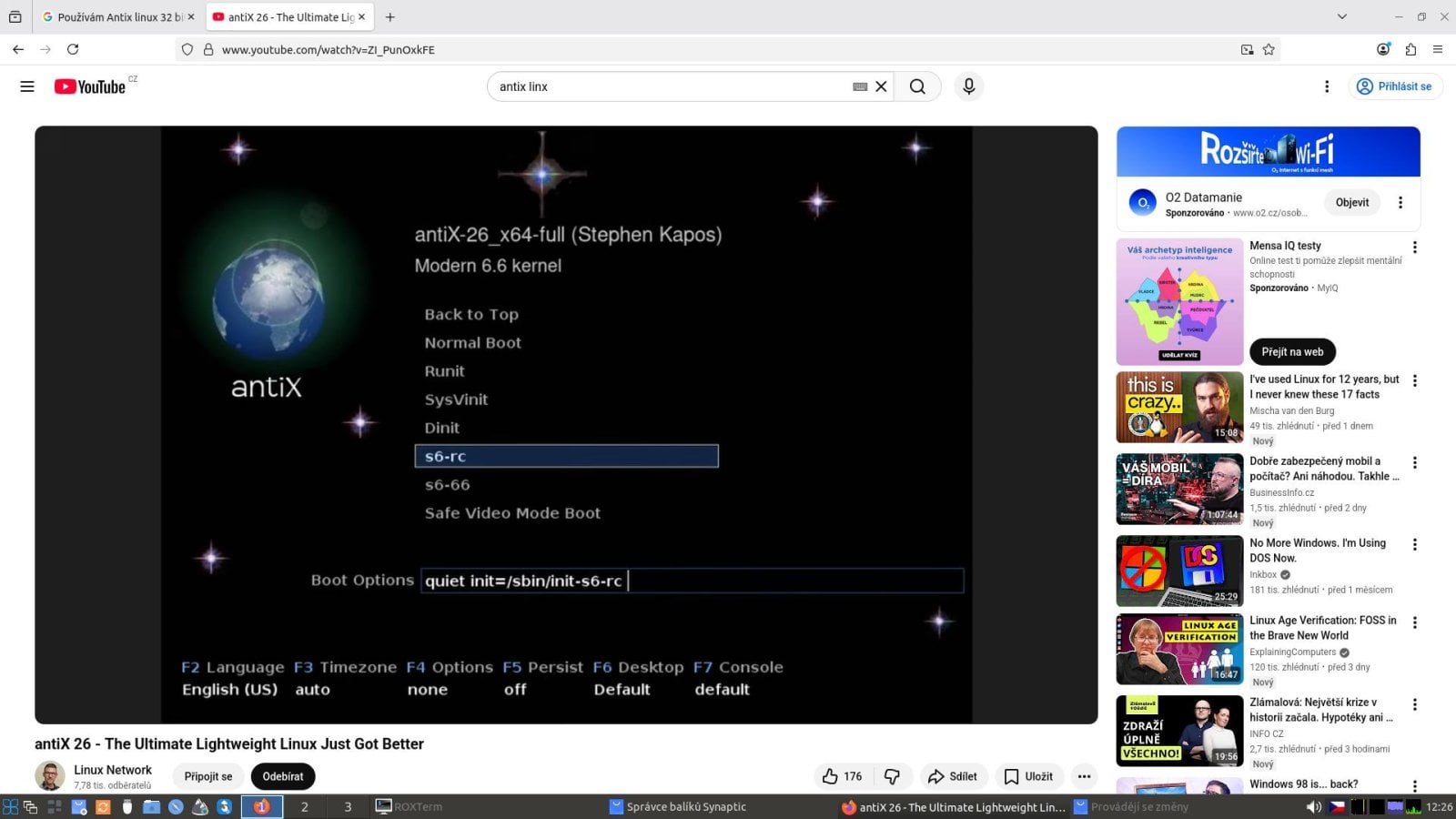Open 'Windows 98 is... back?' video title
Screen dimensions: 1456x819
point(1303,784)
